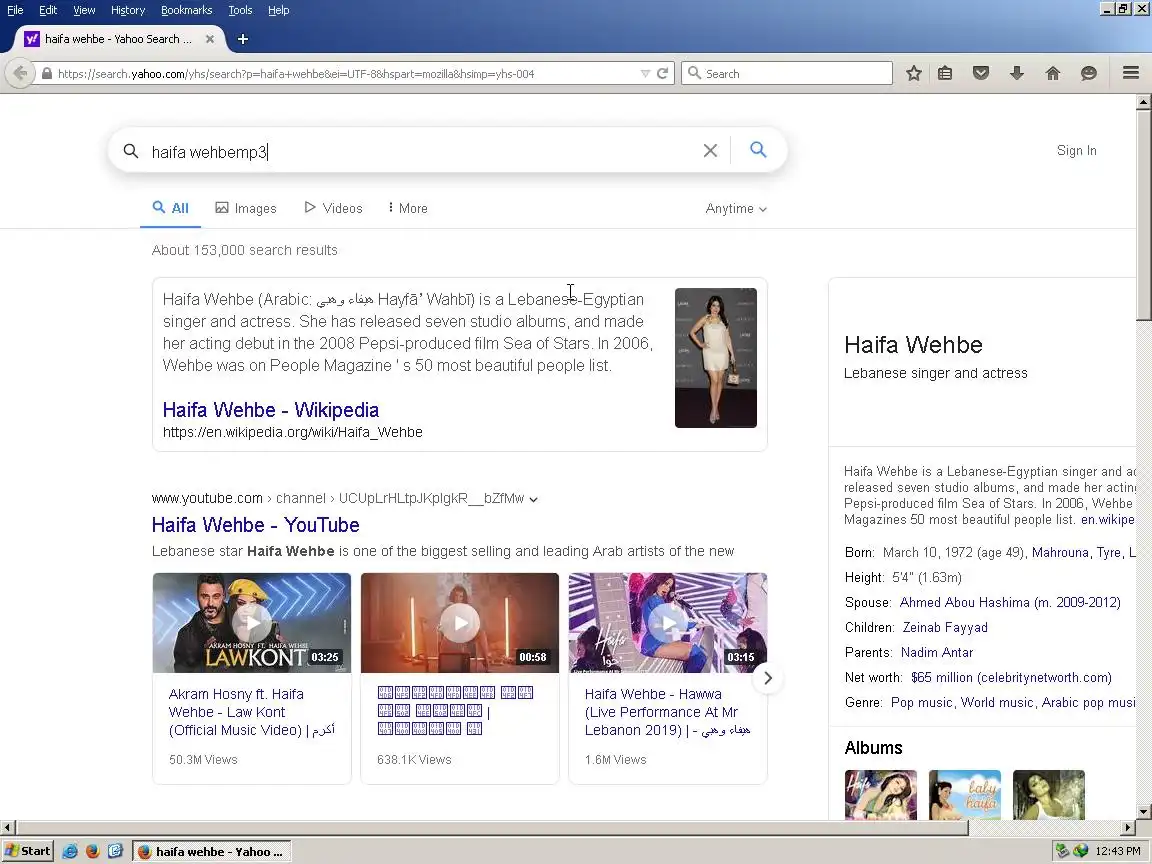Open the Hello chat bubble icon
This screenshot has width=1152, height=864.
pyautogui.click(x=1089, y=73)
